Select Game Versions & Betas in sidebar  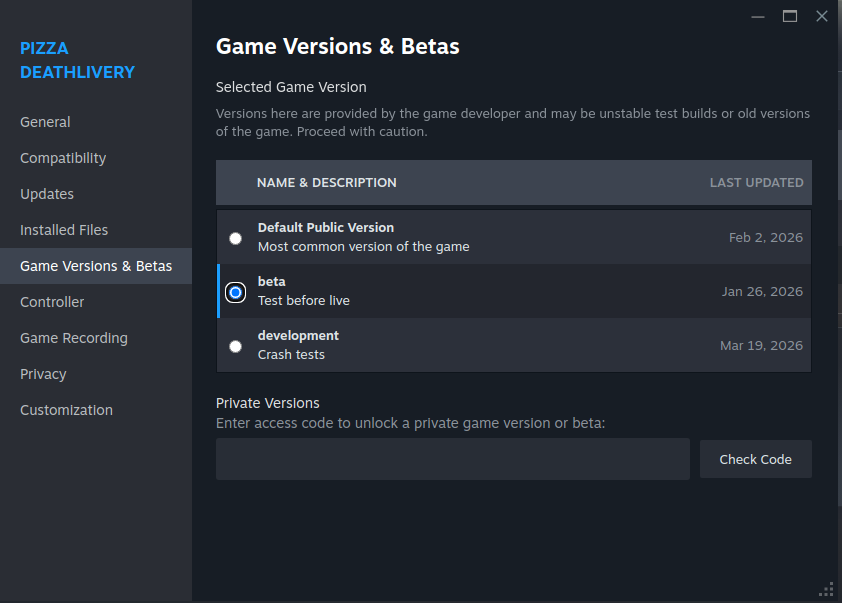click(96, 266)
